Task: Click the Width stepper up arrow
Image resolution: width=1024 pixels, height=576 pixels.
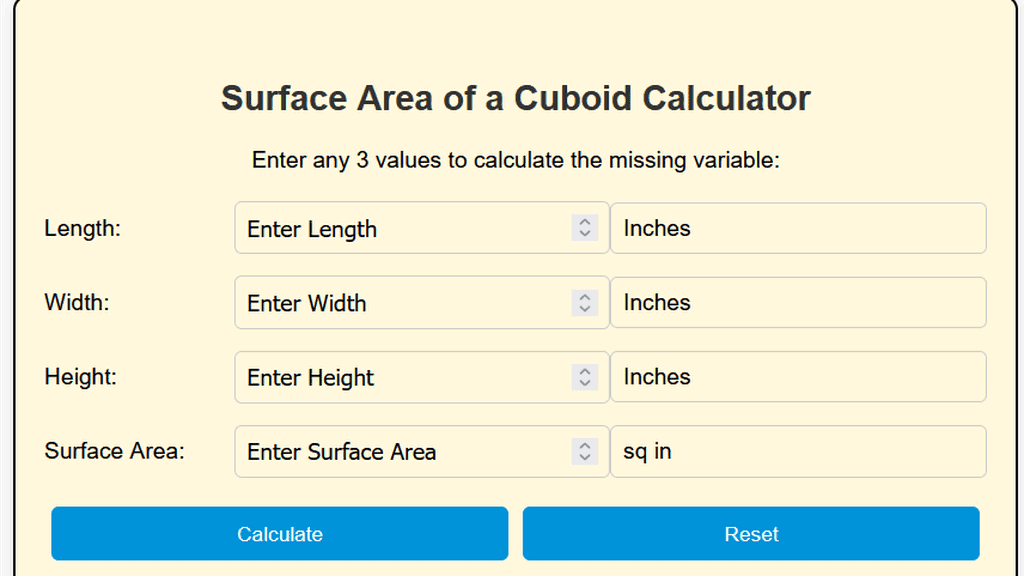Action: 583,297
